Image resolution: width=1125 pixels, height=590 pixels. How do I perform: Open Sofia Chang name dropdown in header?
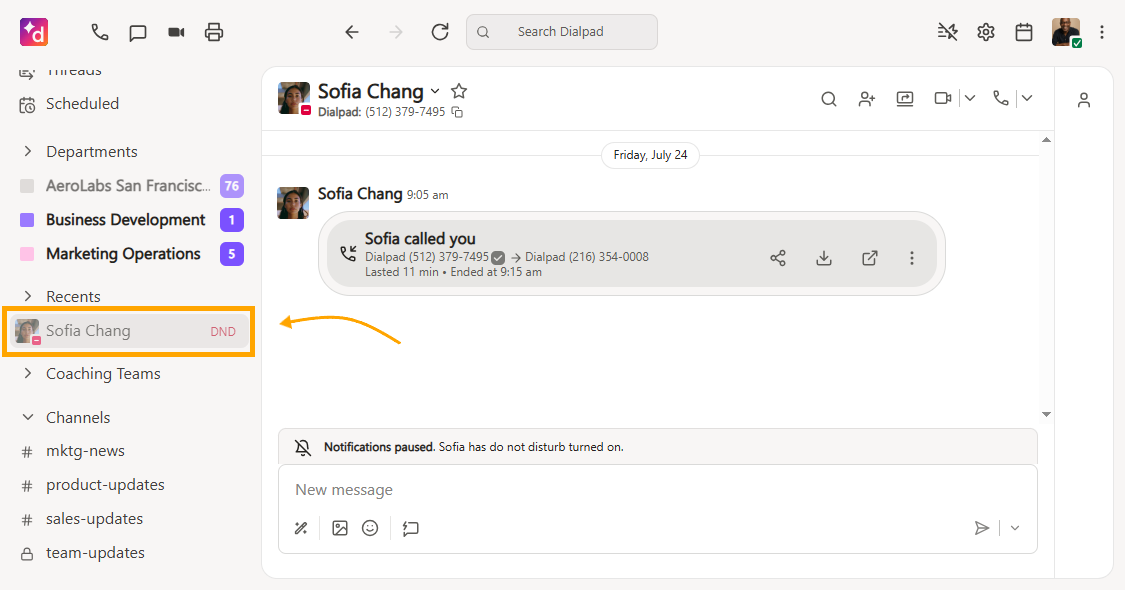[x=435, y=91]
